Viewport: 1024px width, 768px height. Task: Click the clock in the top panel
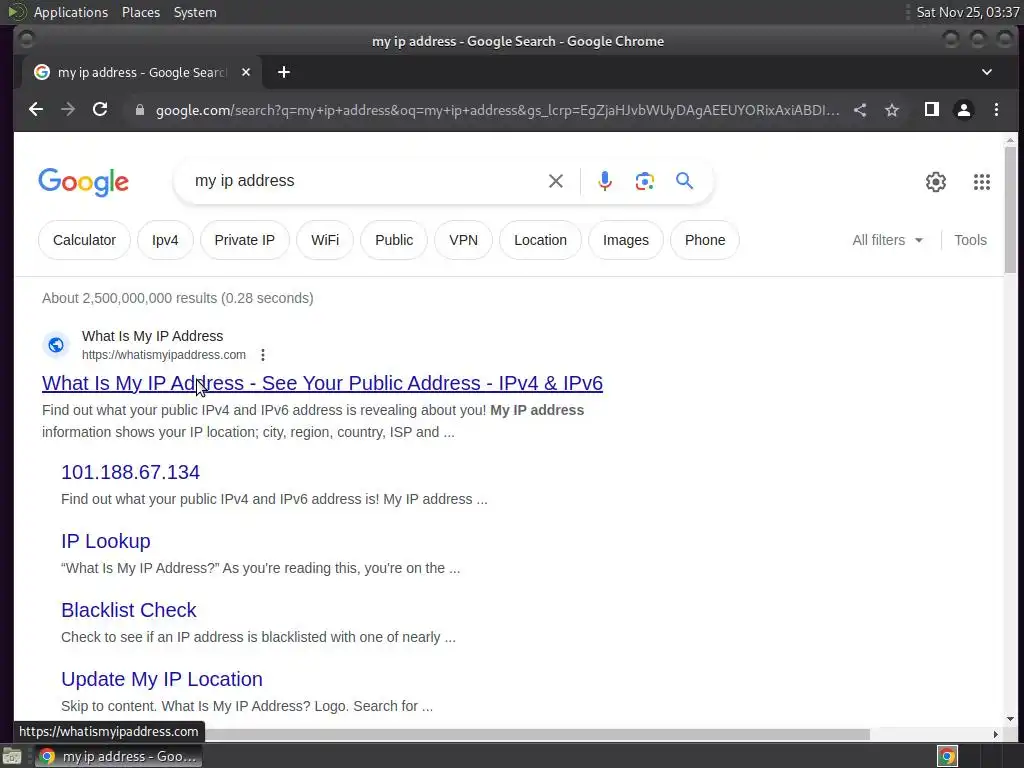(968, 12)
